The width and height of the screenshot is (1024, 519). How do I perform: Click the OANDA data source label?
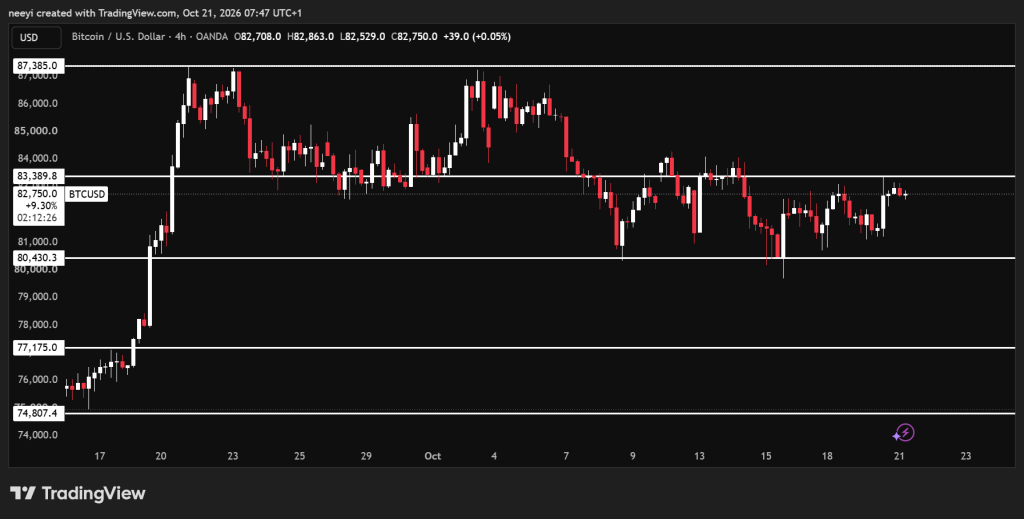click(x=212, y=37)
